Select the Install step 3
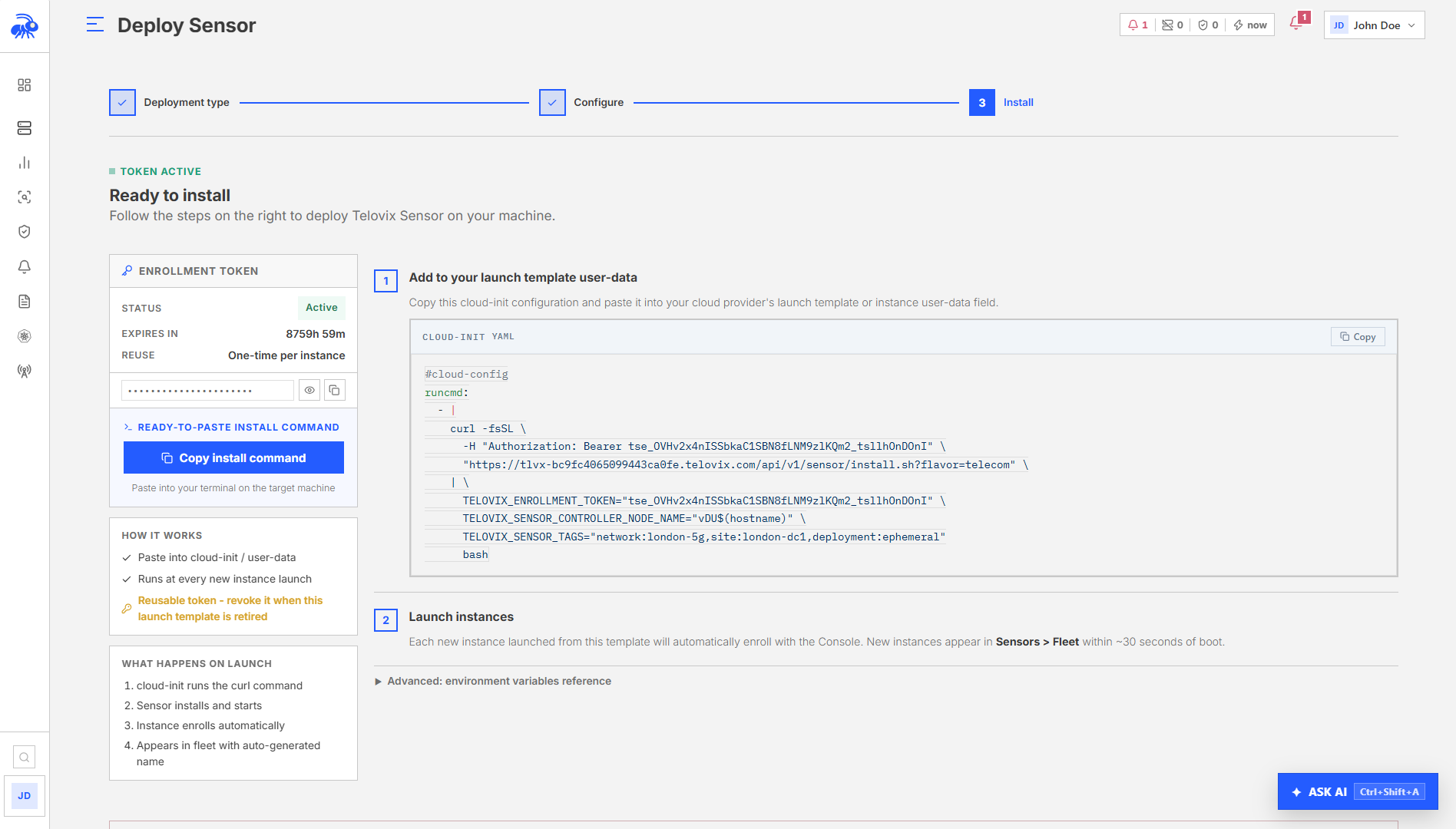Screen dimensions: 1456x829 pos(1001,103)
